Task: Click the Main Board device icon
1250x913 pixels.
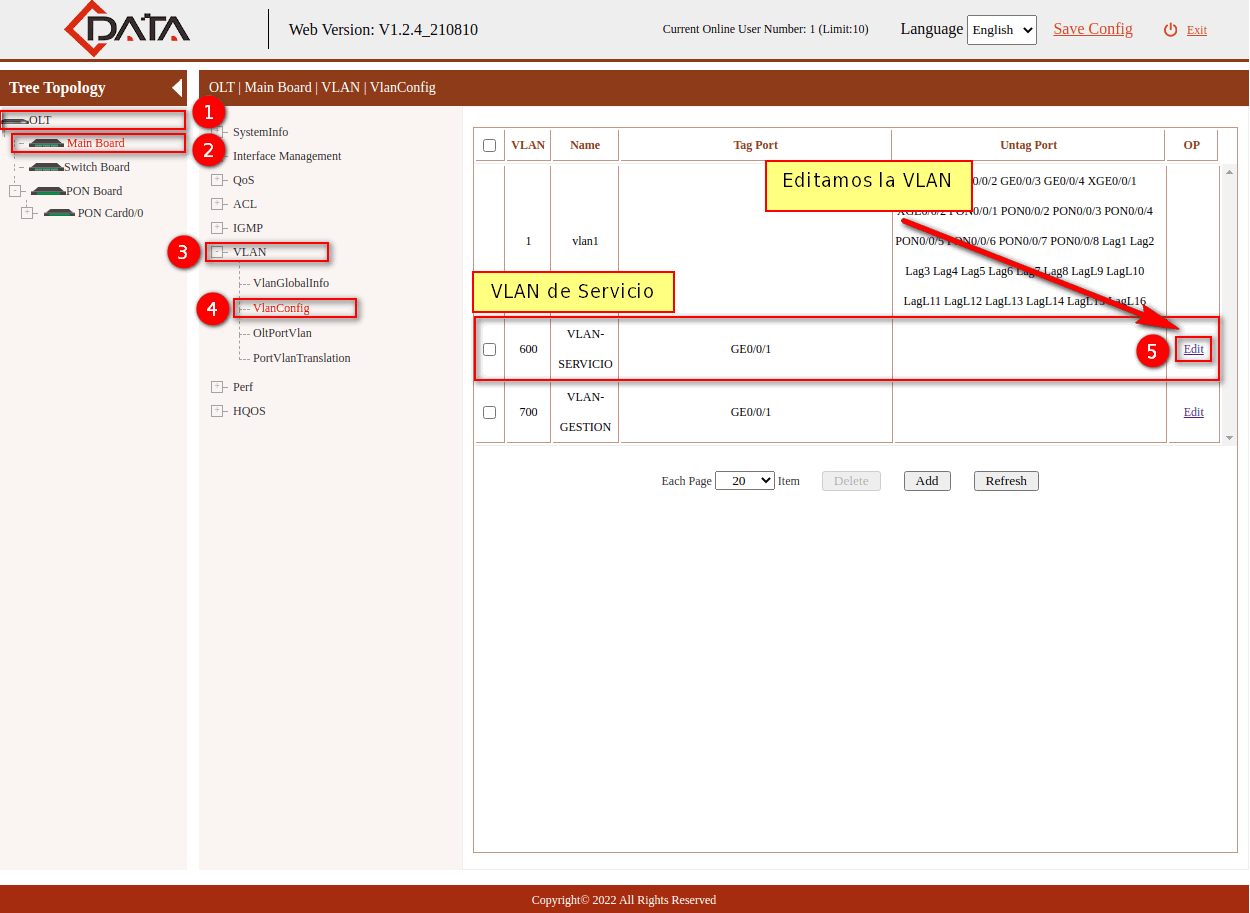Action: pyautogui.click(x=47, y=143)
